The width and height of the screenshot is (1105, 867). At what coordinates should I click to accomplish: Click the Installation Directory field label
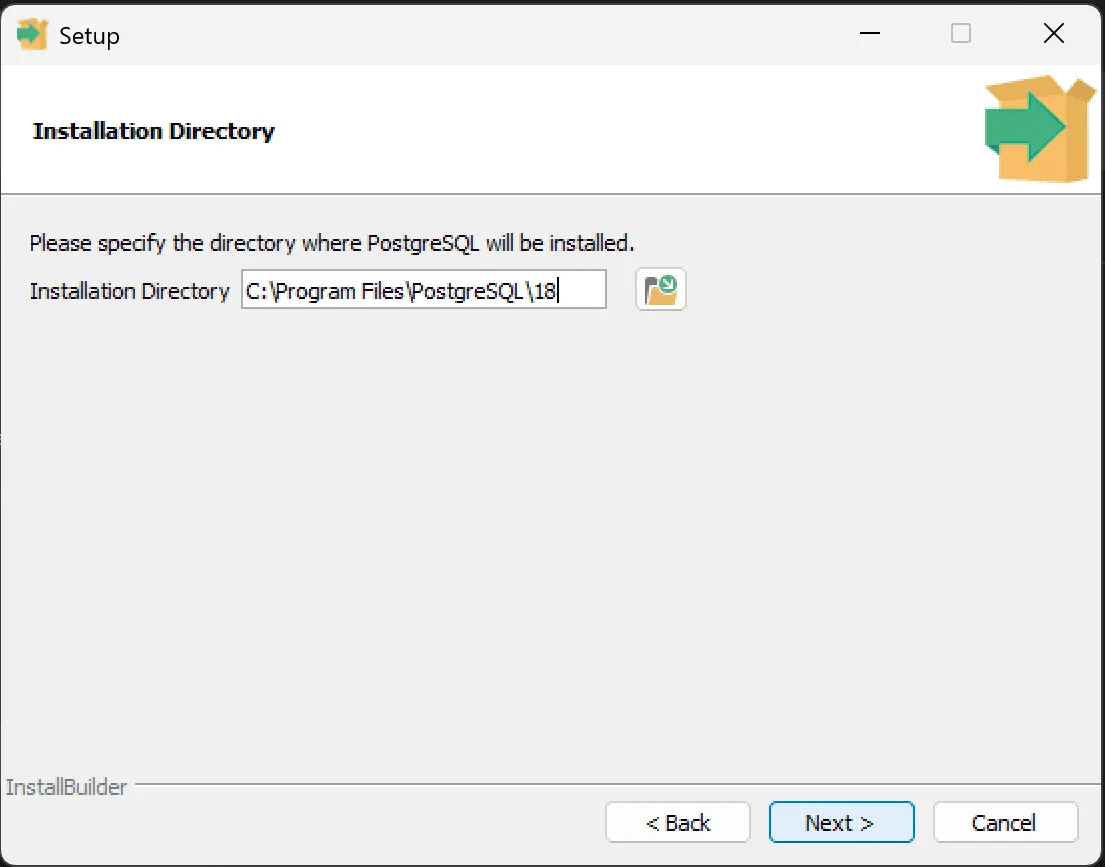[129, 291]
